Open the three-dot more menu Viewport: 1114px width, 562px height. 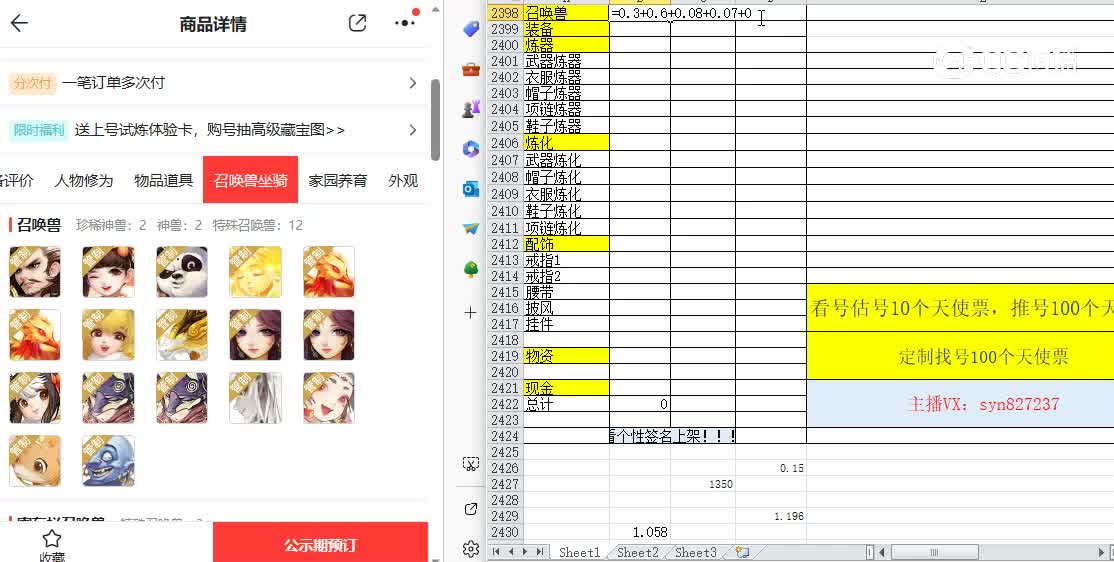[x=404, y=23]
